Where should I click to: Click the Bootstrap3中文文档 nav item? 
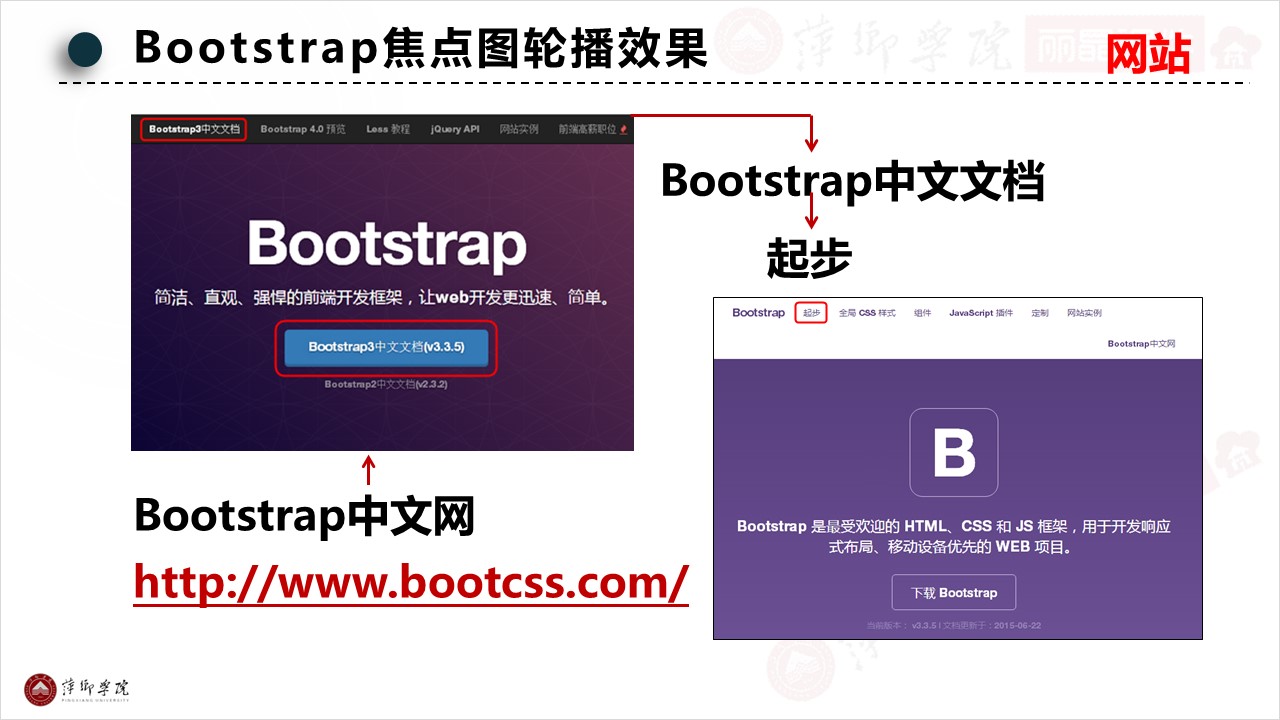click(x=193, y=129)
